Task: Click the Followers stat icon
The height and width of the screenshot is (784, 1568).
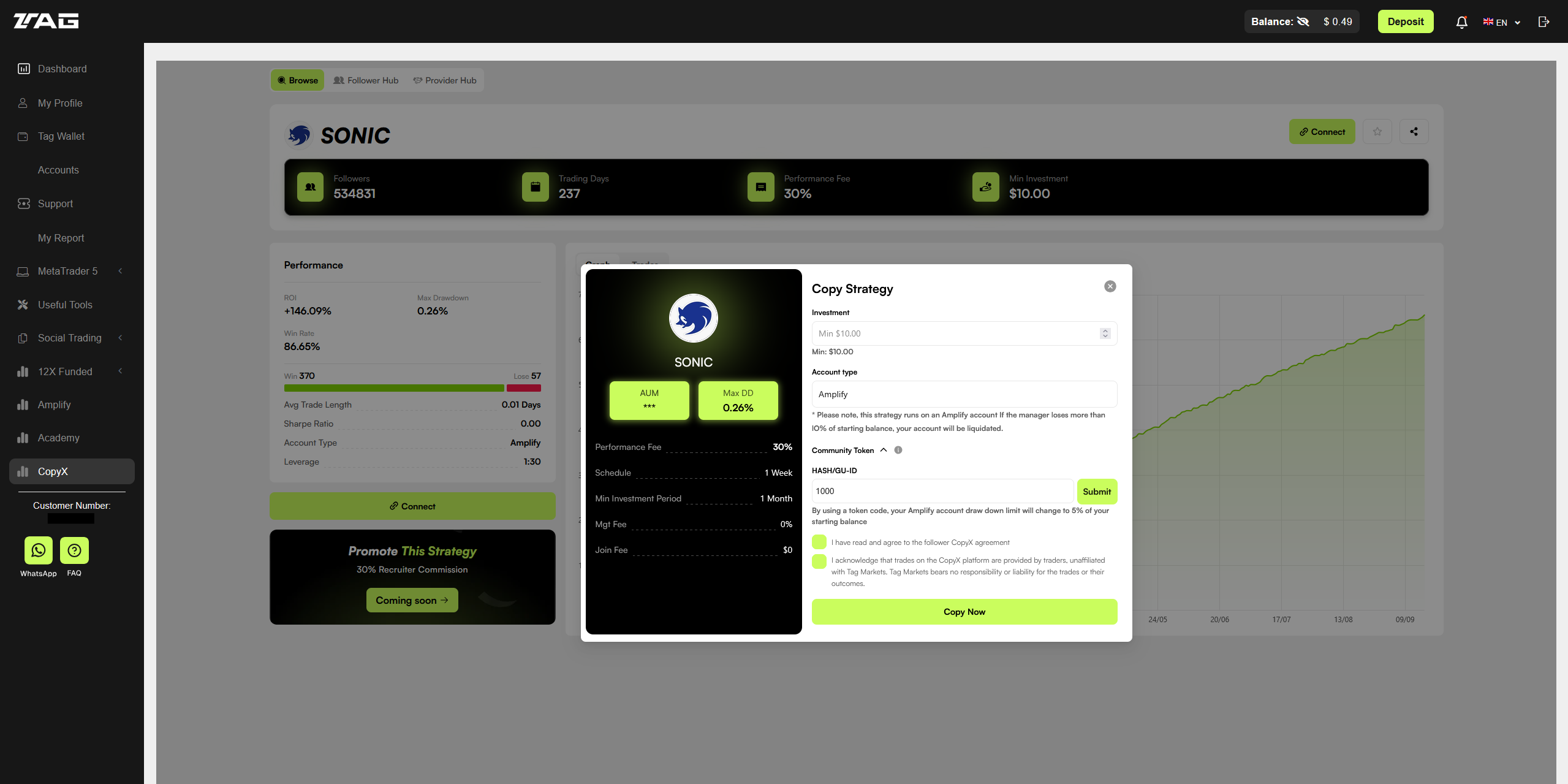Action: [310, 187]
